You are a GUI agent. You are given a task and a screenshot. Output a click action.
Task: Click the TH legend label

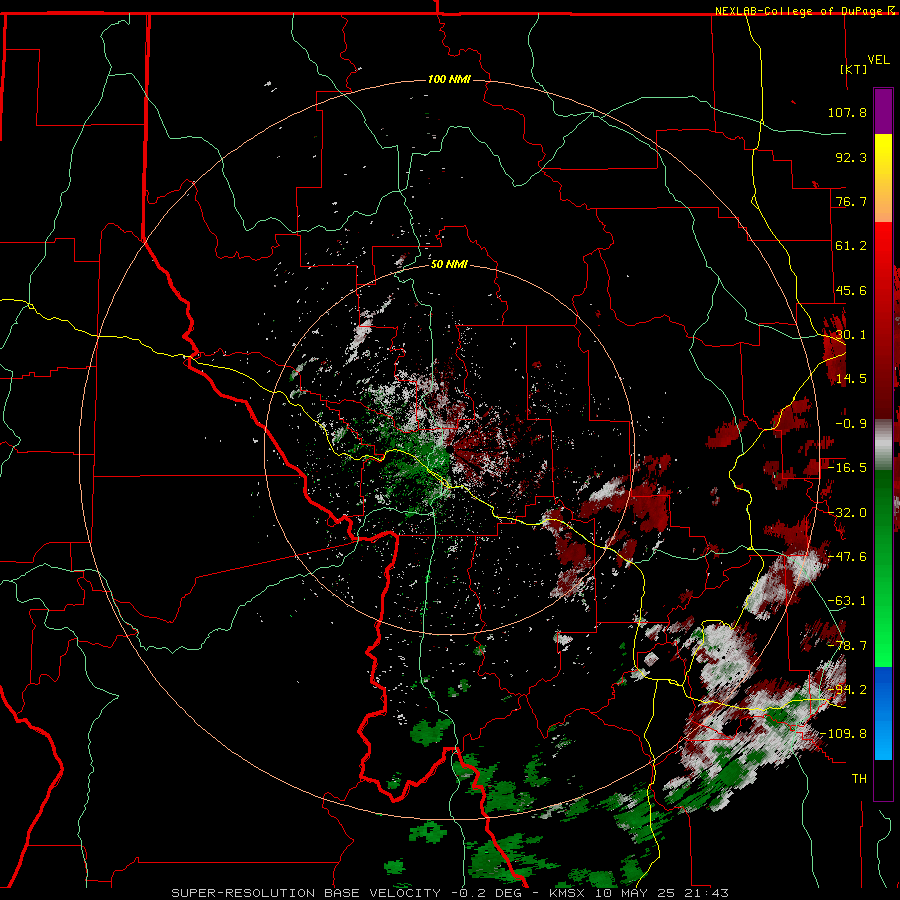pyautogui.click(x=859, y=779)
